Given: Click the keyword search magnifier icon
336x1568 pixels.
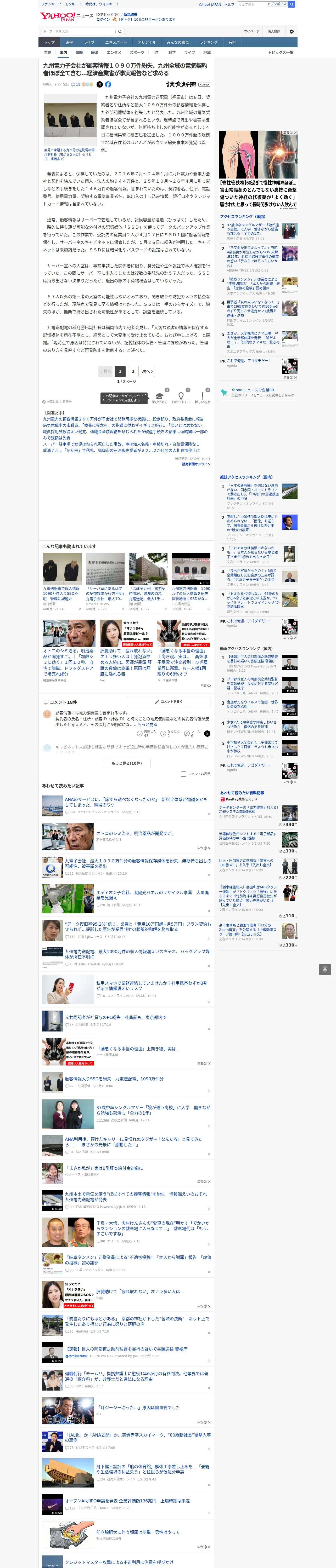Looking at the screenshot, I should 120,32.
